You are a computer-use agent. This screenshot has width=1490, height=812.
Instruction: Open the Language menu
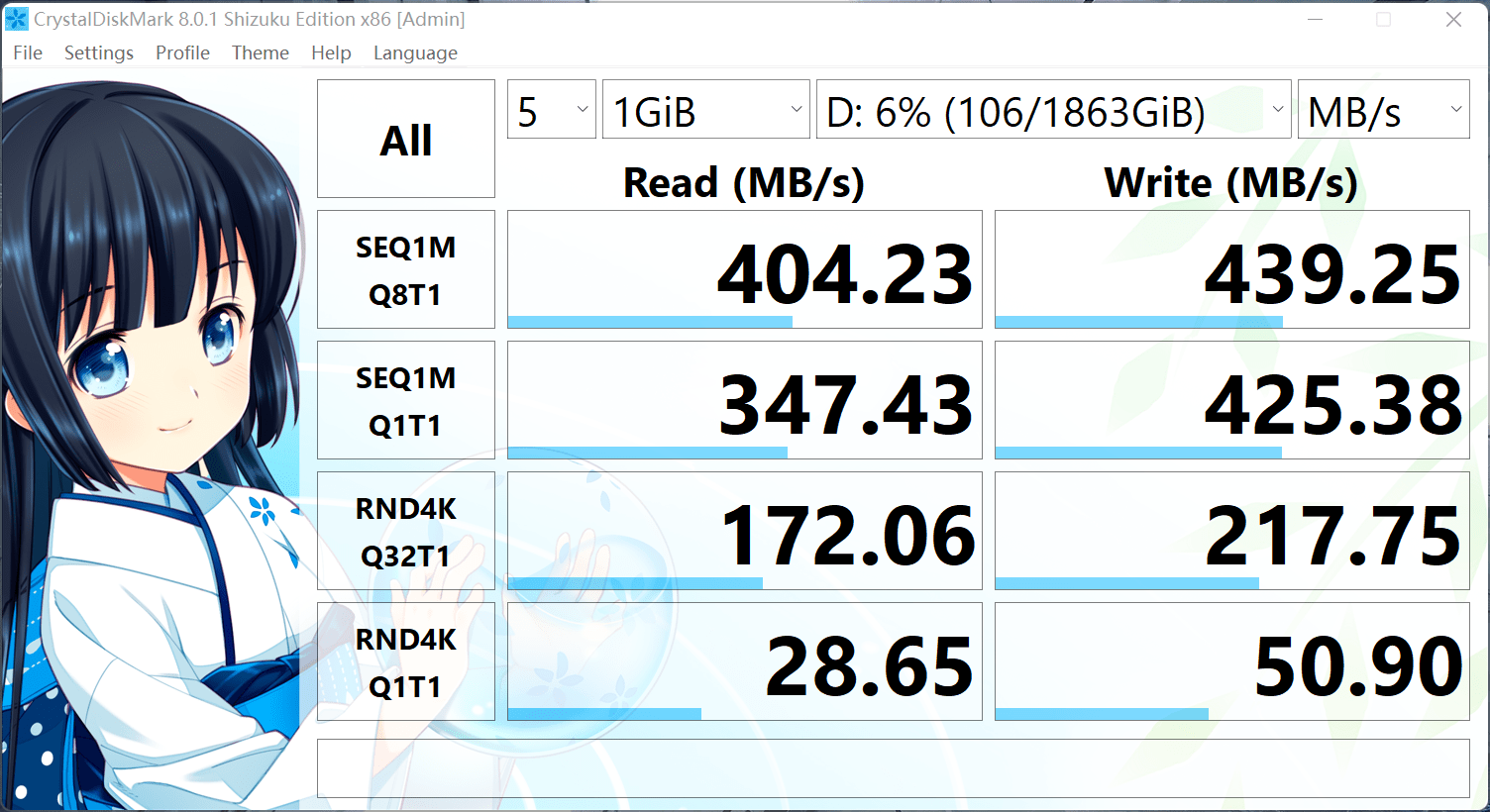tap(415, 52)
